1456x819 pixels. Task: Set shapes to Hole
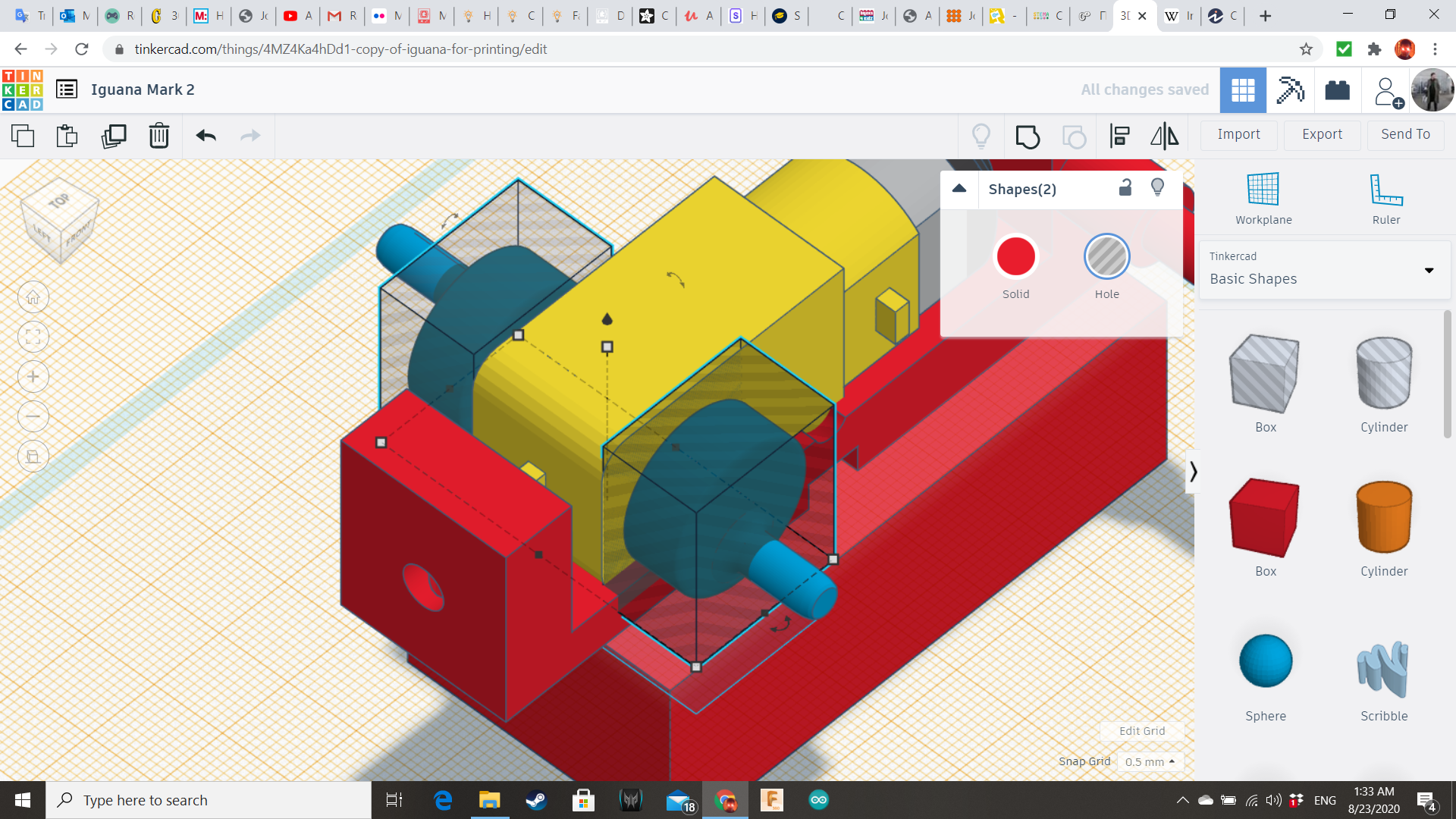point(1106,257)
